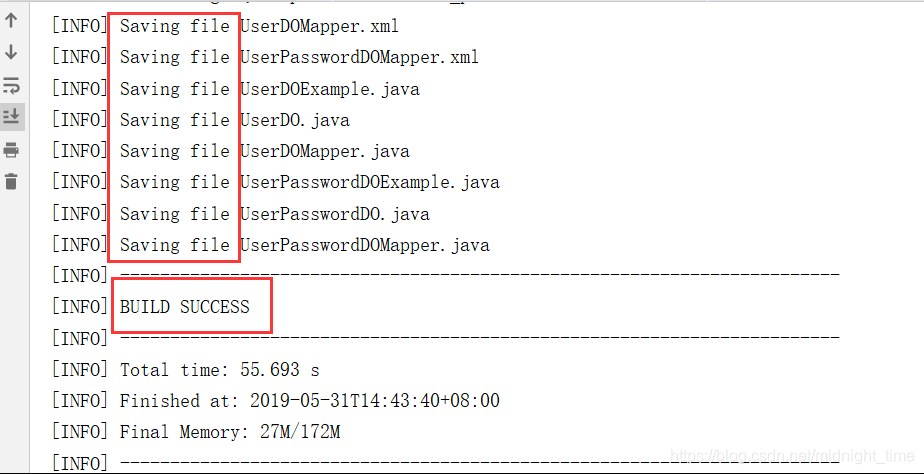Screen dimensions: 924x474
Task: Click UserDOMapper.java in the output
Action: pos(325,152)
